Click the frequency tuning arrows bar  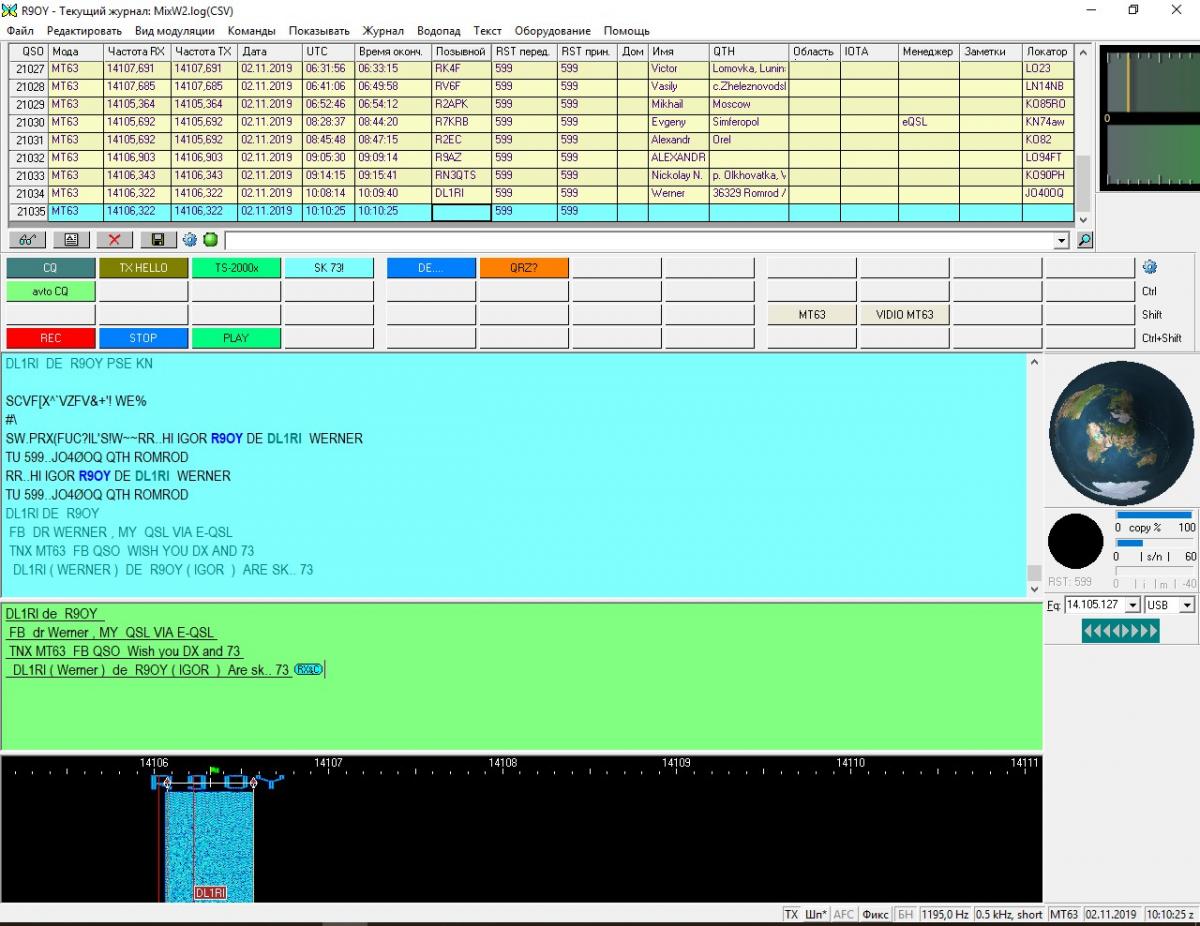1120,631
